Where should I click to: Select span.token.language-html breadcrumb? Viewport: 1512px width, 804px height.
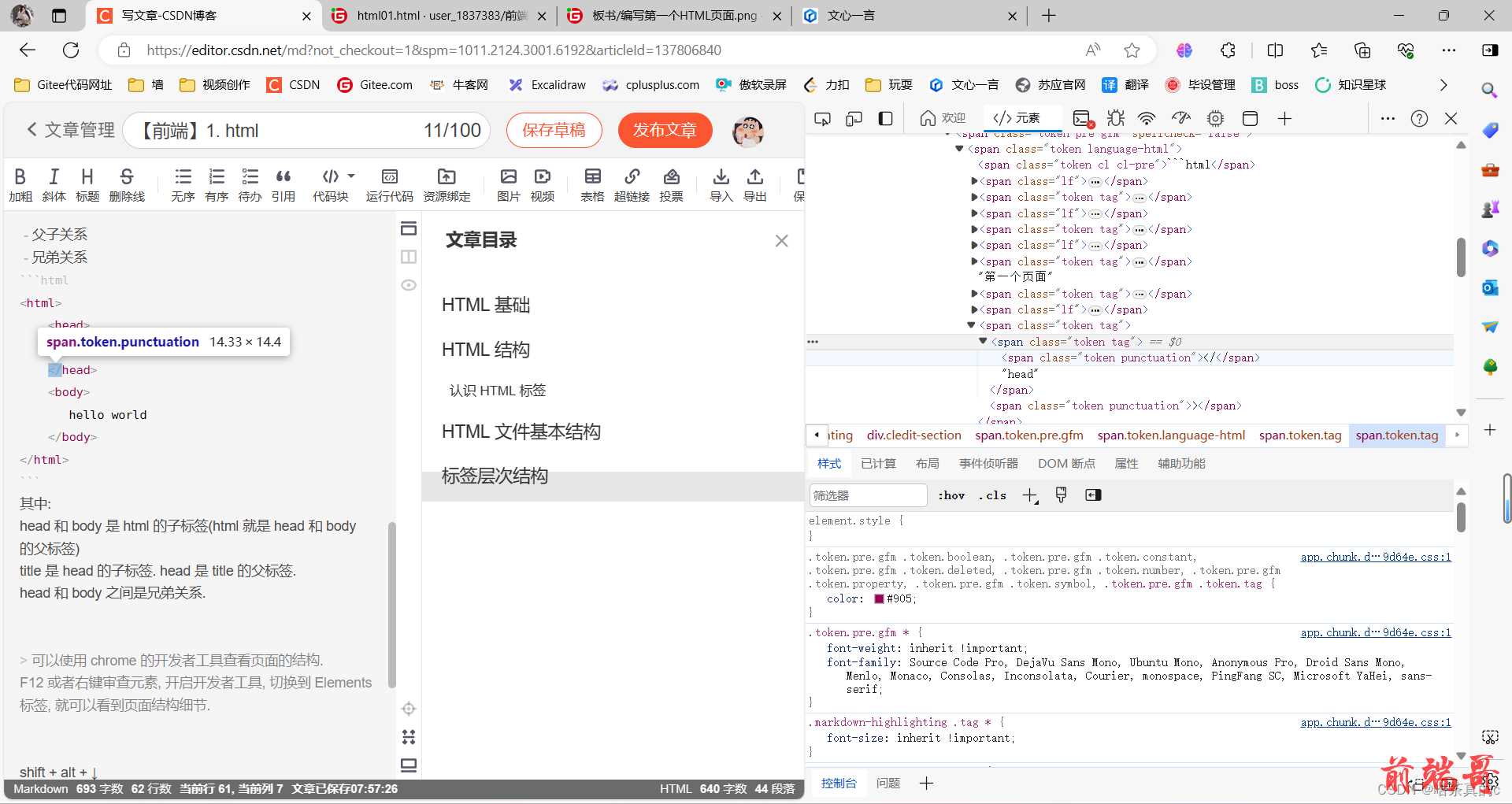1171,435
